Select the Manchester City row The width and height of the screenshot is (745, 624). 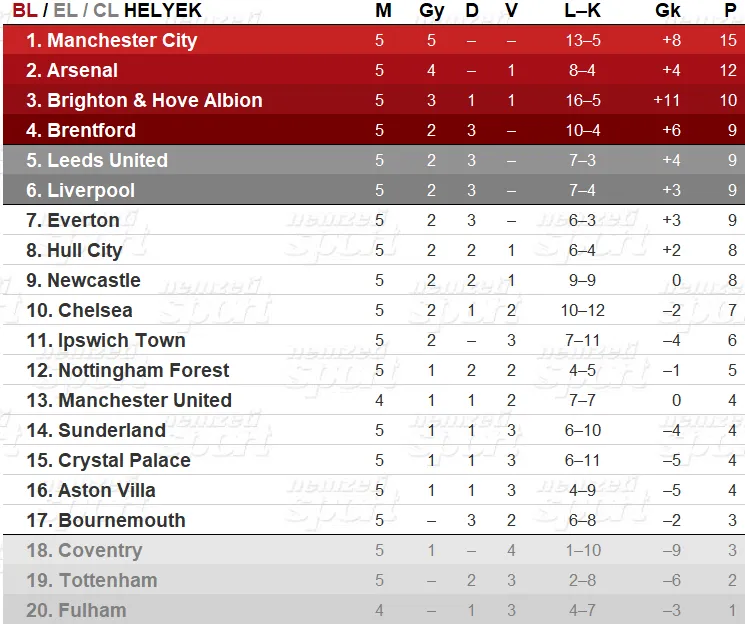click(x=374, y=40)
